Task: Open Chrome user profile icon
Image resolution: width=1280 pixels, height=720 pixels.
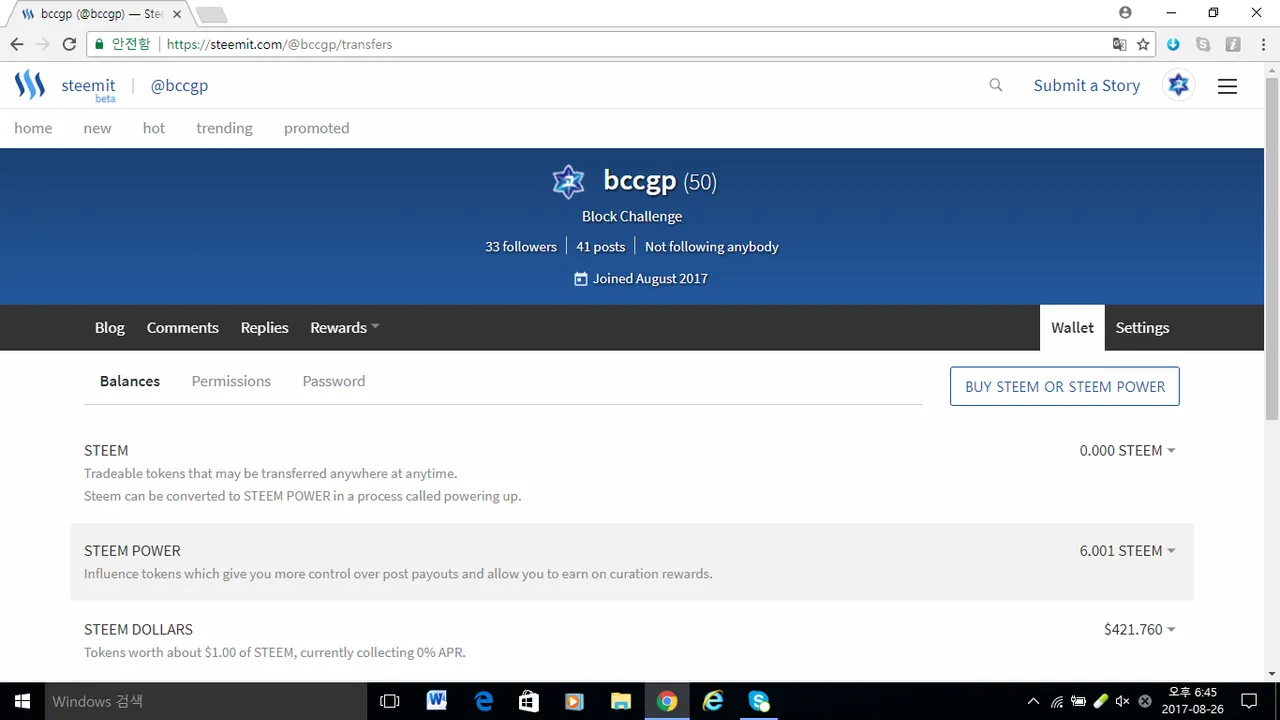Action: 1125,13
